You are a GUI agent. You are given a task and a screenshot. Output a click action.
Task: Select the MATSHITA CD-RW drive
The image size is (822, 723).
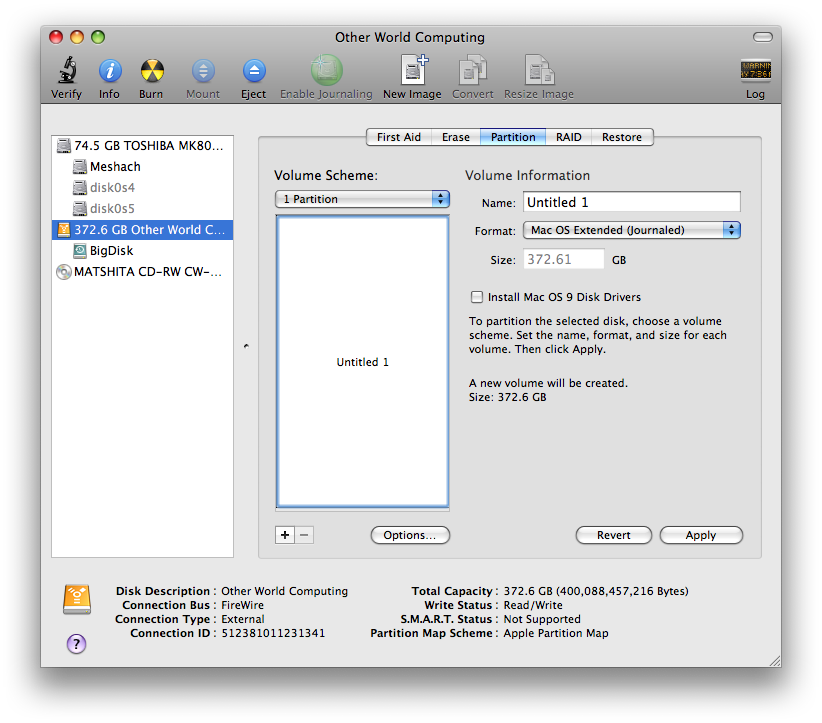click(142, 272)
